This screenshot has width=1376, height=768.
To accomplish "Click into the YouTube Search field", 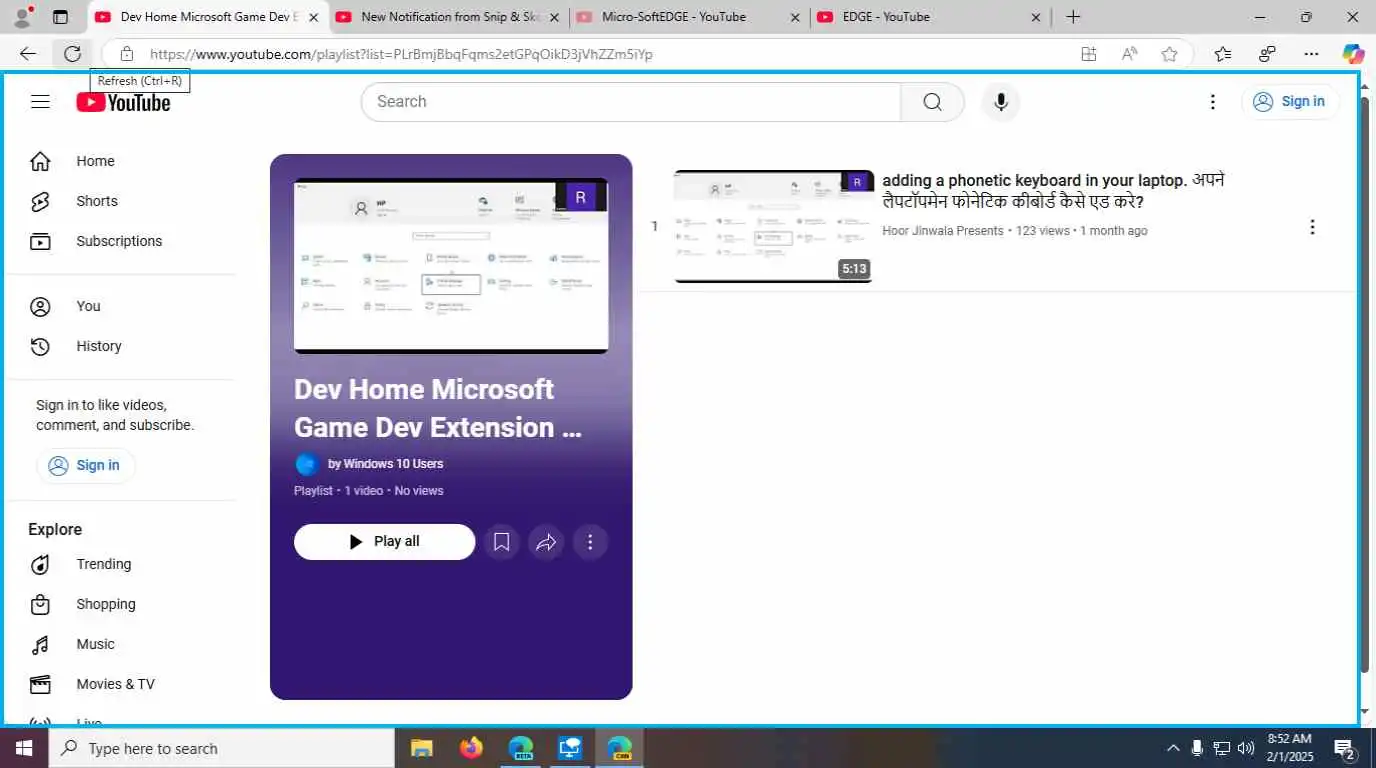I will point(631,102).
